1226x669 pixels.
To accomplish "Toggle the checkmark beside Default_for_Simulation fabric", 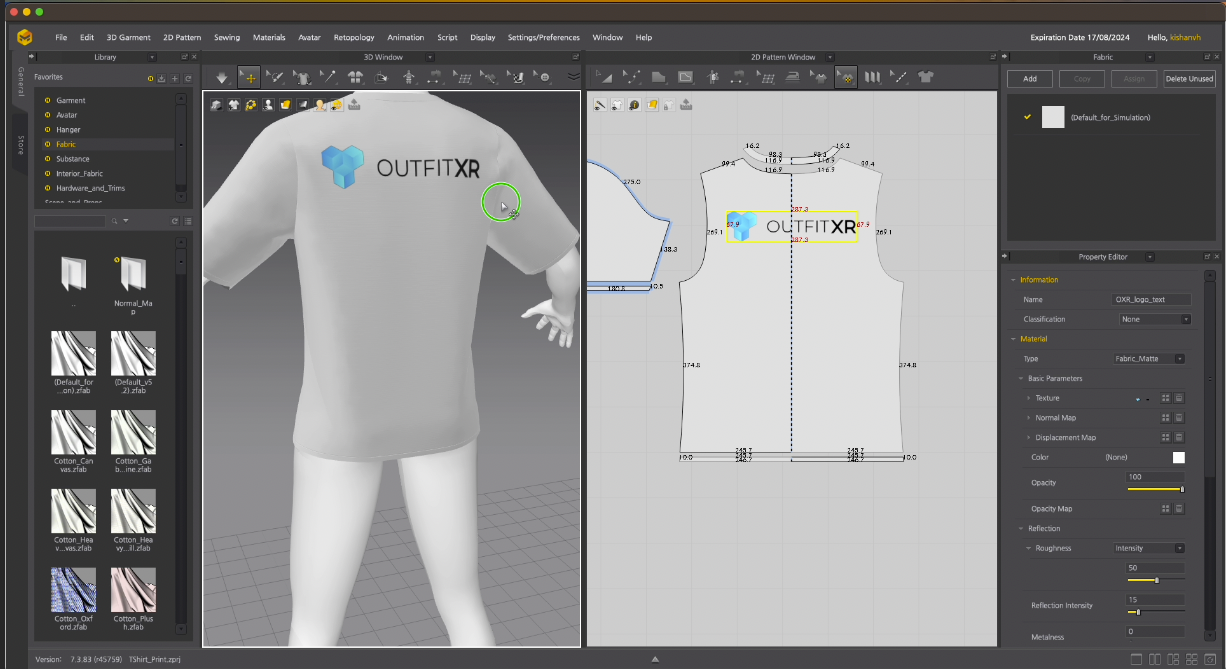I will pos(1027,117).
